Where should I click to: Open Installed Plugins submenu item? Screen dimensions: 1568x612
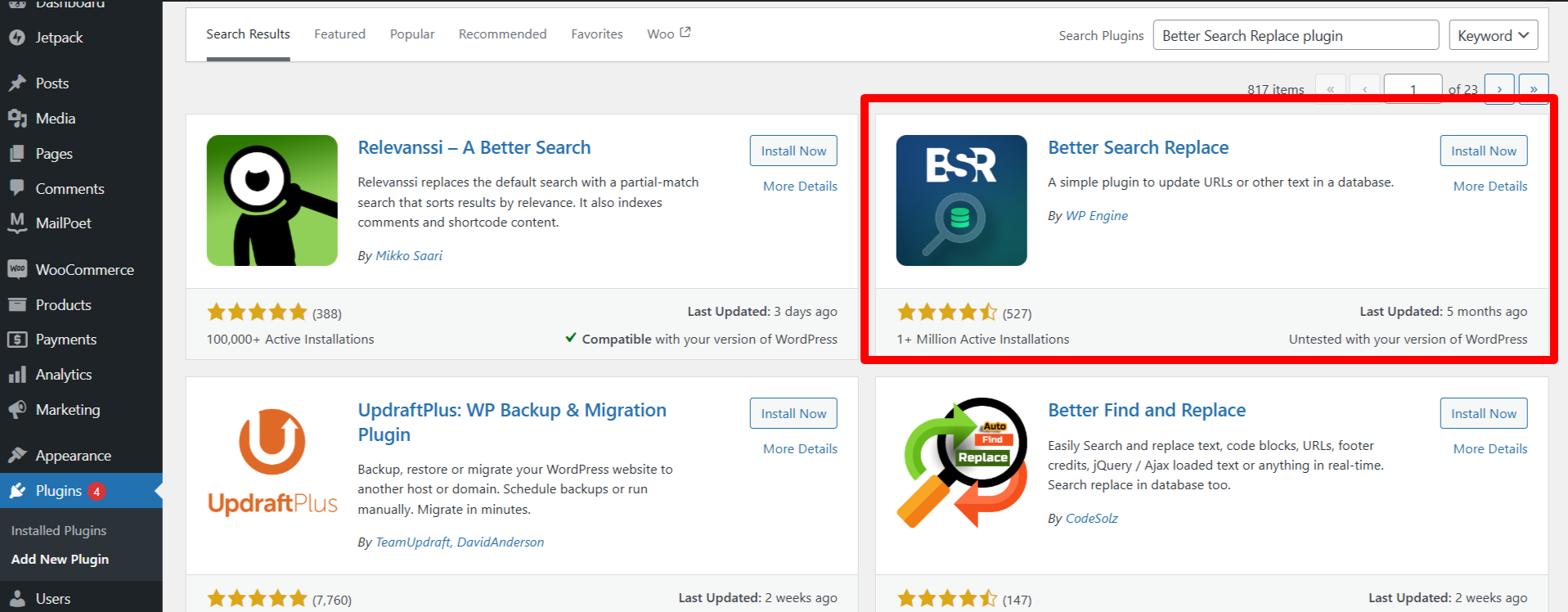pos(59,531)
